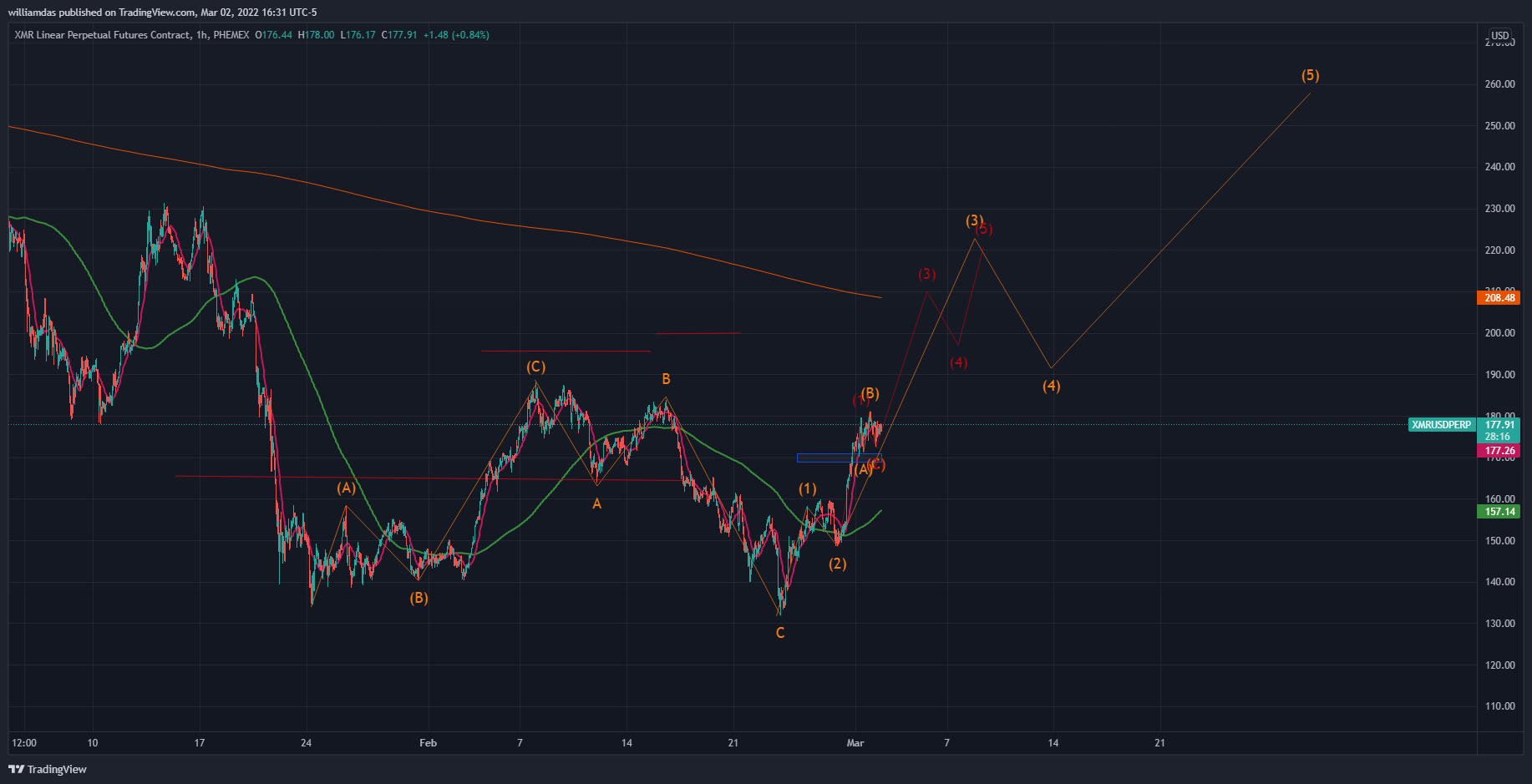Click the red (3) wave label
This screenshot has height=784, width=1532.
pos(926,274)
